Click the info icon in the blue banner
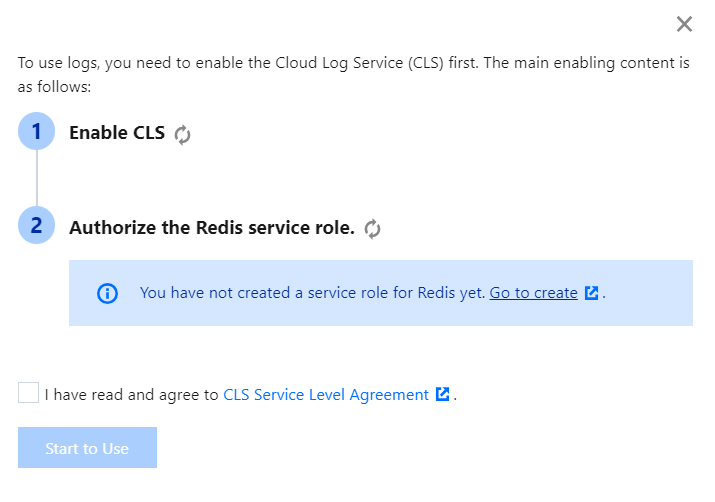This screenshot has height=502, width=715. [x=107, y=293]
